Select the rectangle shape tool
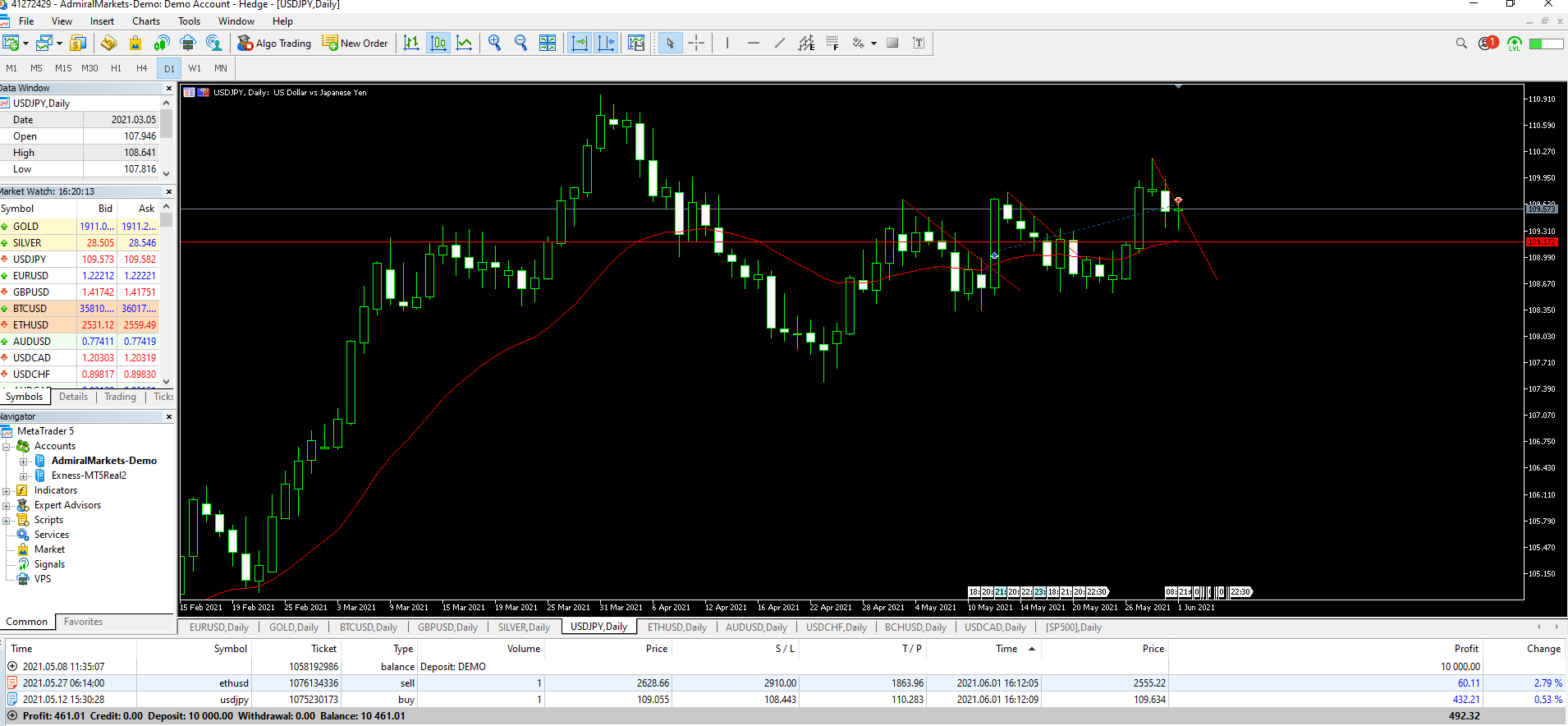This screenshot has height=726, width=1568. coord(892,43)
